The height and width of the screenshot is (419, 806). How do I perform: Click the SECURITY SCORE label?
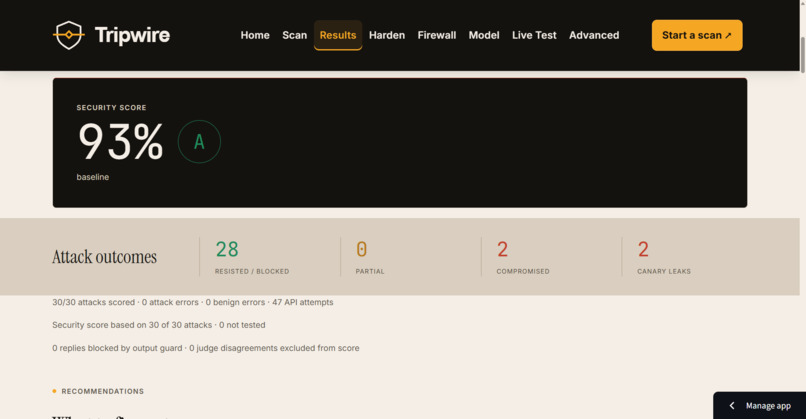(x=112, y=107)
